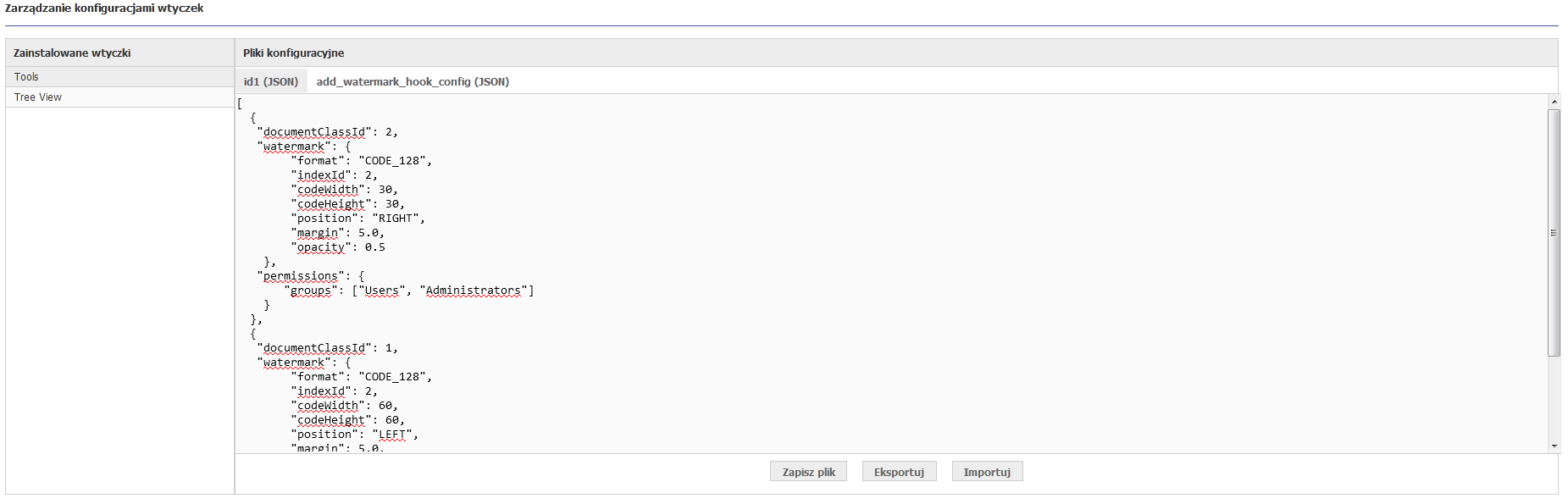Click the Pliki konfiguracyjne panel header
1568x504 pixels.
click(896, 53)
